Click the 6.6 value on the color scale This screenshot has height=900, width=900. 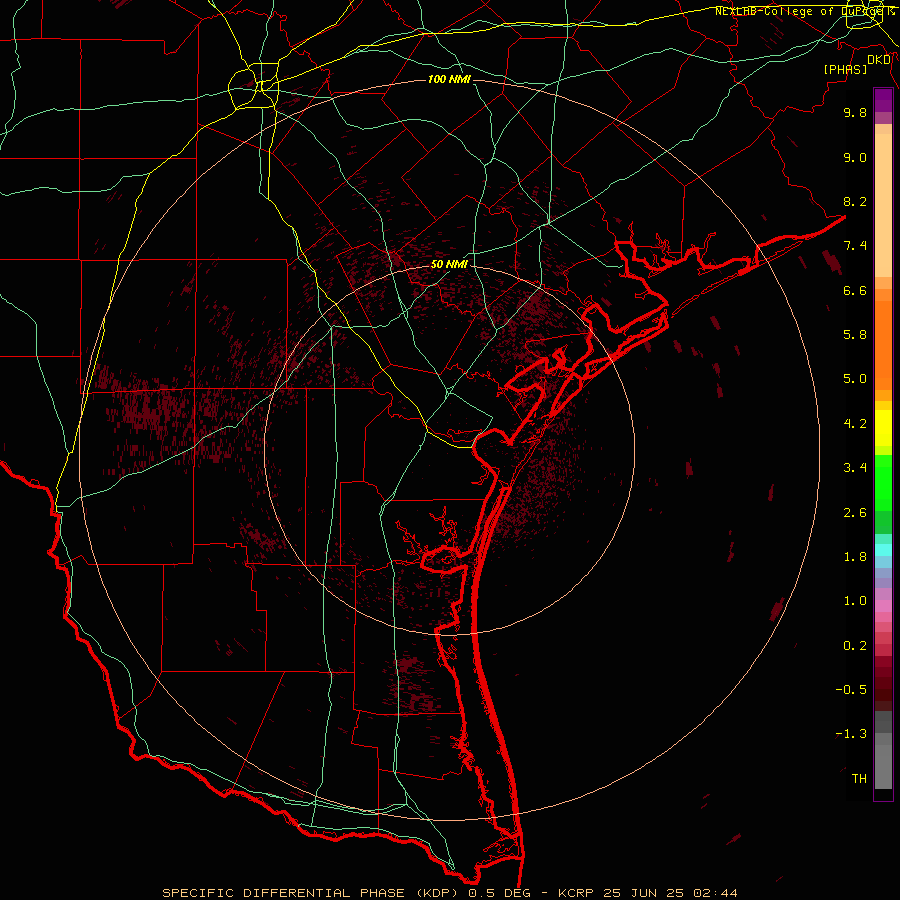855,290
